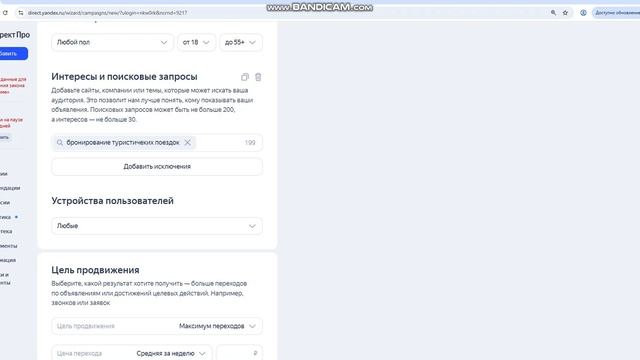Expand the 'Средняя за неделю' dropdown
This screenshot has width=640, height=360.
(131, 353)
